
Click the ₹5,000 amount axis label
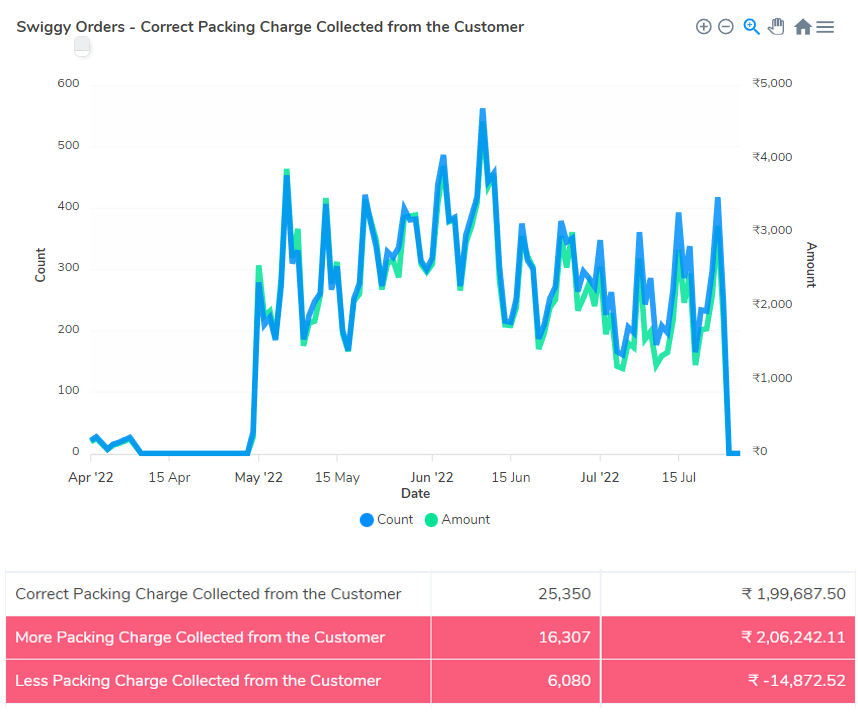(772, 83)
